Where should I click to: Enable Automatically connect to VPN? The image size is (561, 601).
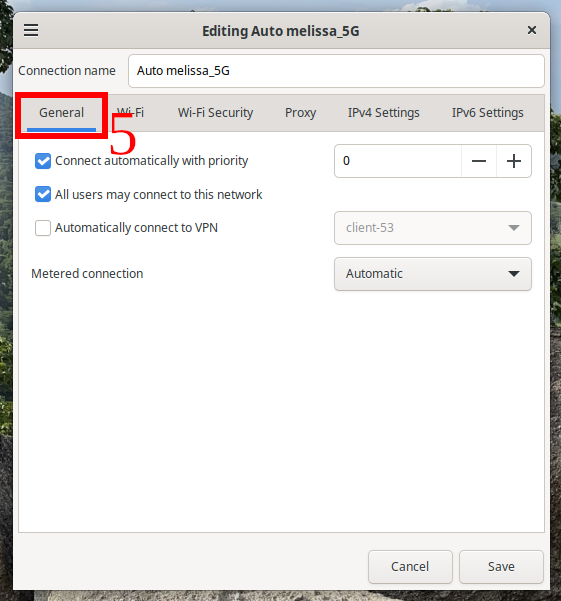pos(43,228)
